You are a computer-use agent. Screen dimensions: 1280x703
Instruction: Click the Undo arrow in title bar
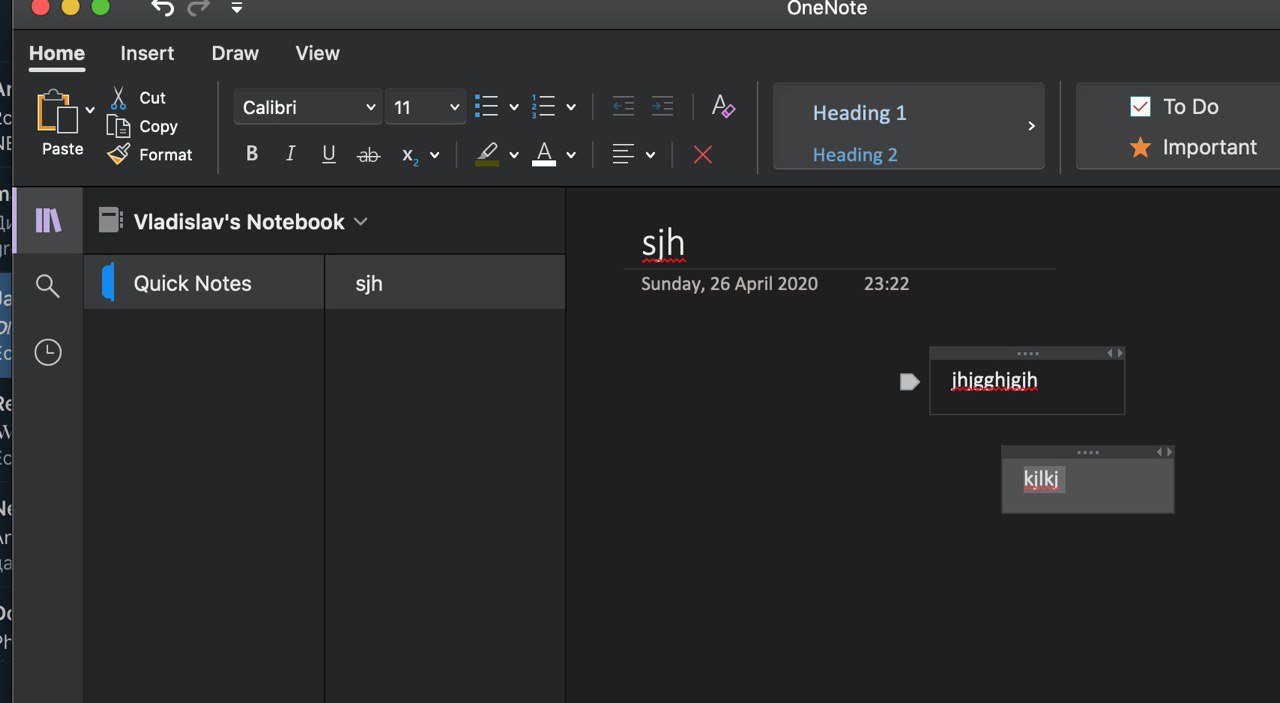[162, 8]
